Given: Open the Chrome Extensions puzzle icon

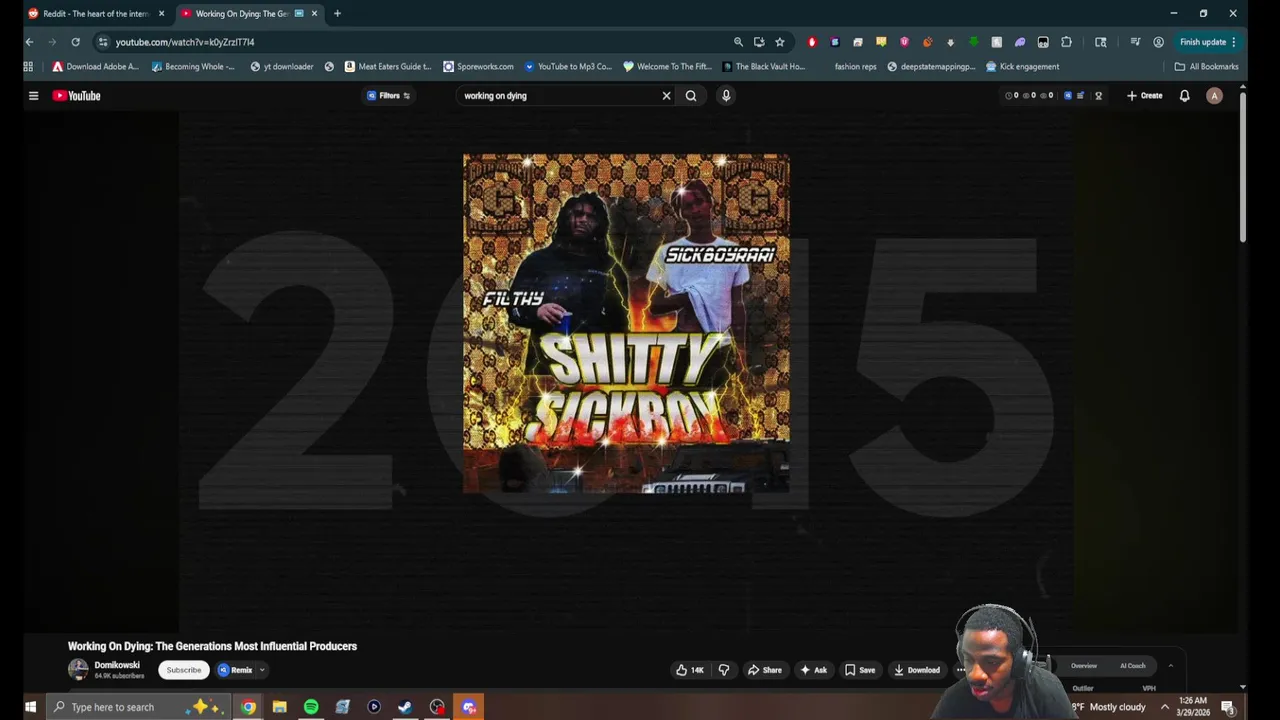Looking at the screenshot, I should (x=1066, y=42).
